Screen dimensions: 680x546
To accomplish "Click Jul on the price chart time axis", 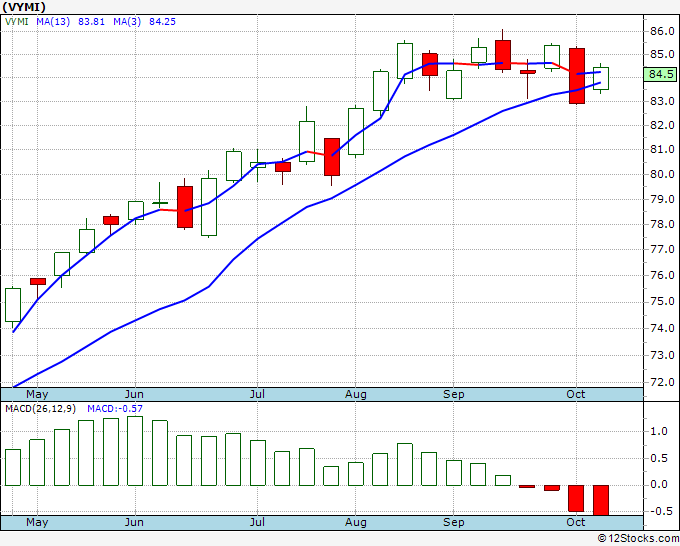I will 257,395.
